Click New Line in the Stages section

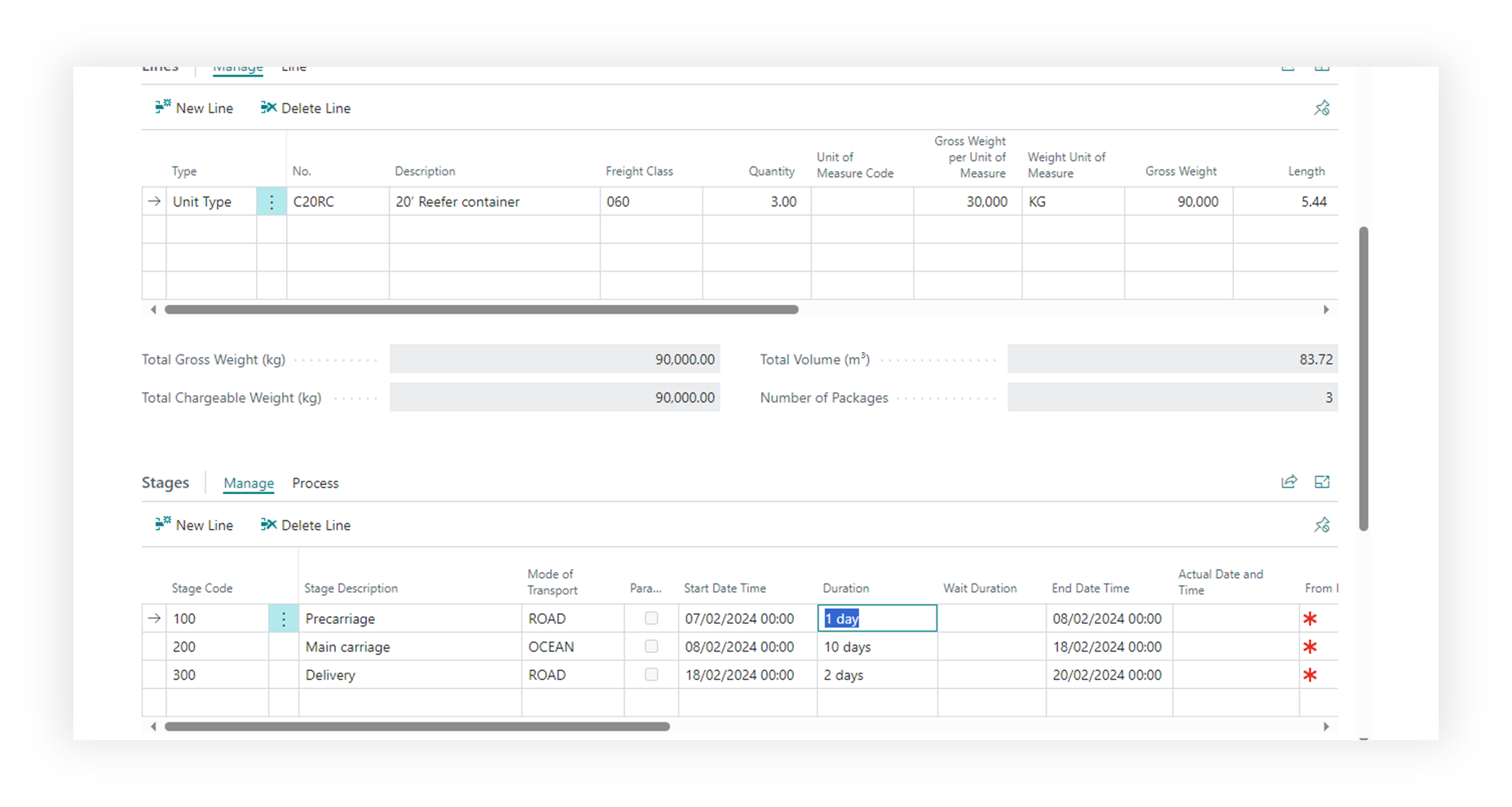194,526
